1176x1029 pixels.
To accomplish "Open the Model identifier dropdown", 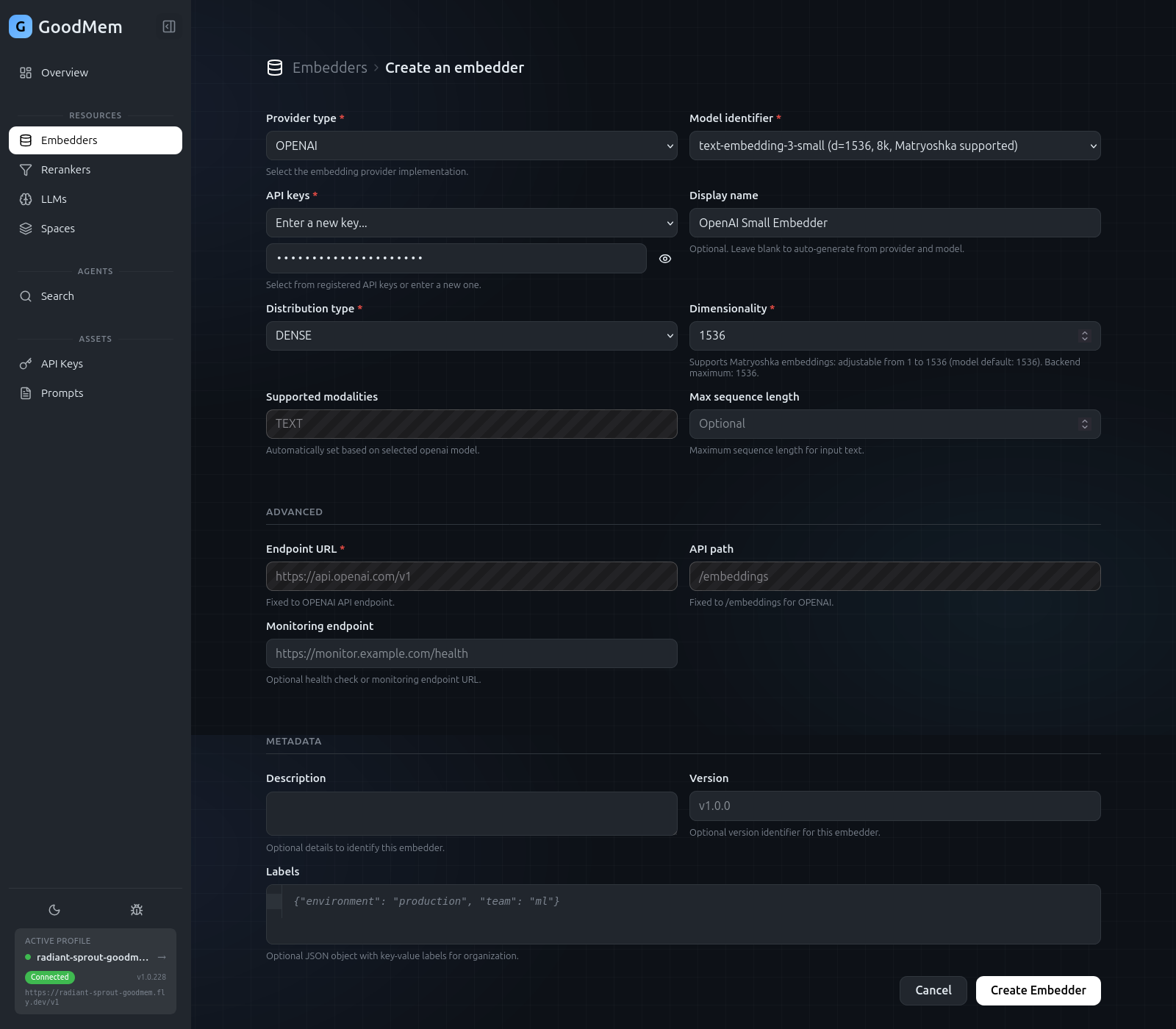I will coord(894,146).
